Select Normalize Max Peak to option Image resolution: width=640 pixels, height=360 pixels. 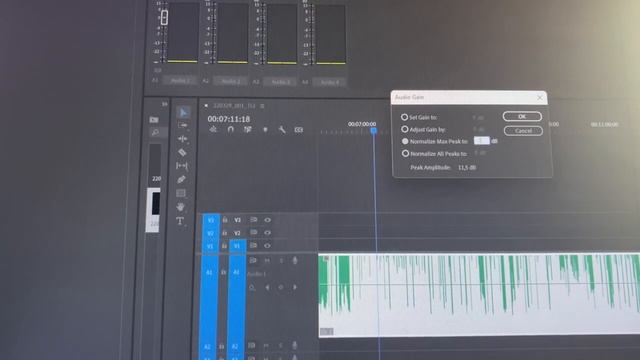[x=405, y=141]
